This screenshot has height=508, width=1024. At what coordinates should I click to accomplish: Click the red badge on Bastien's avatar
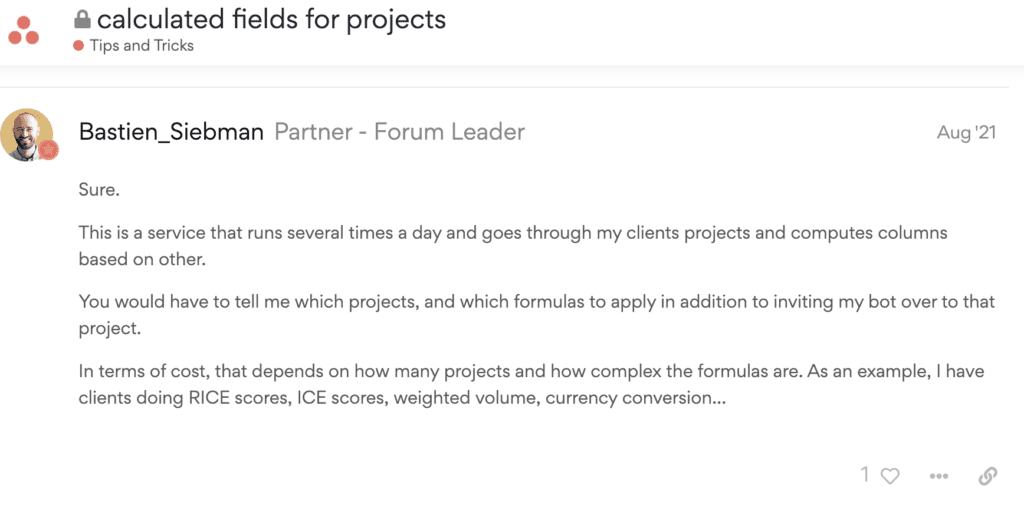48,151
